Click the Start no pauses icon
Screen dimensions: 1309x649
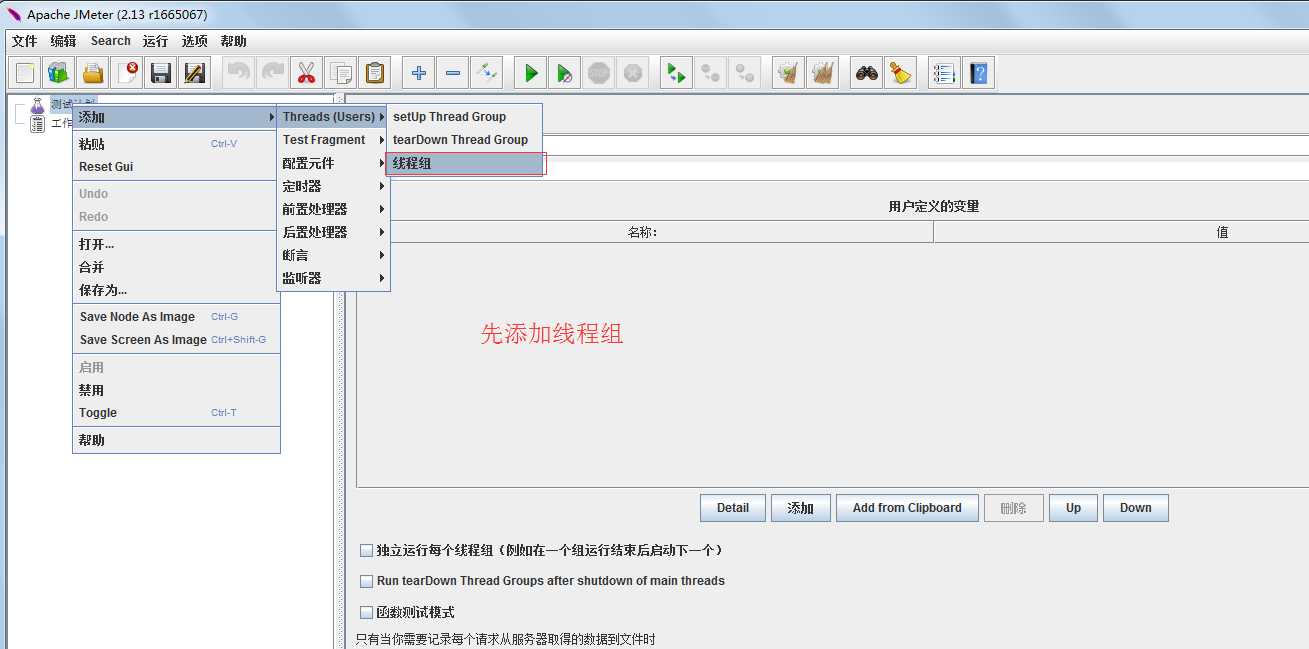tap(565, 73)
